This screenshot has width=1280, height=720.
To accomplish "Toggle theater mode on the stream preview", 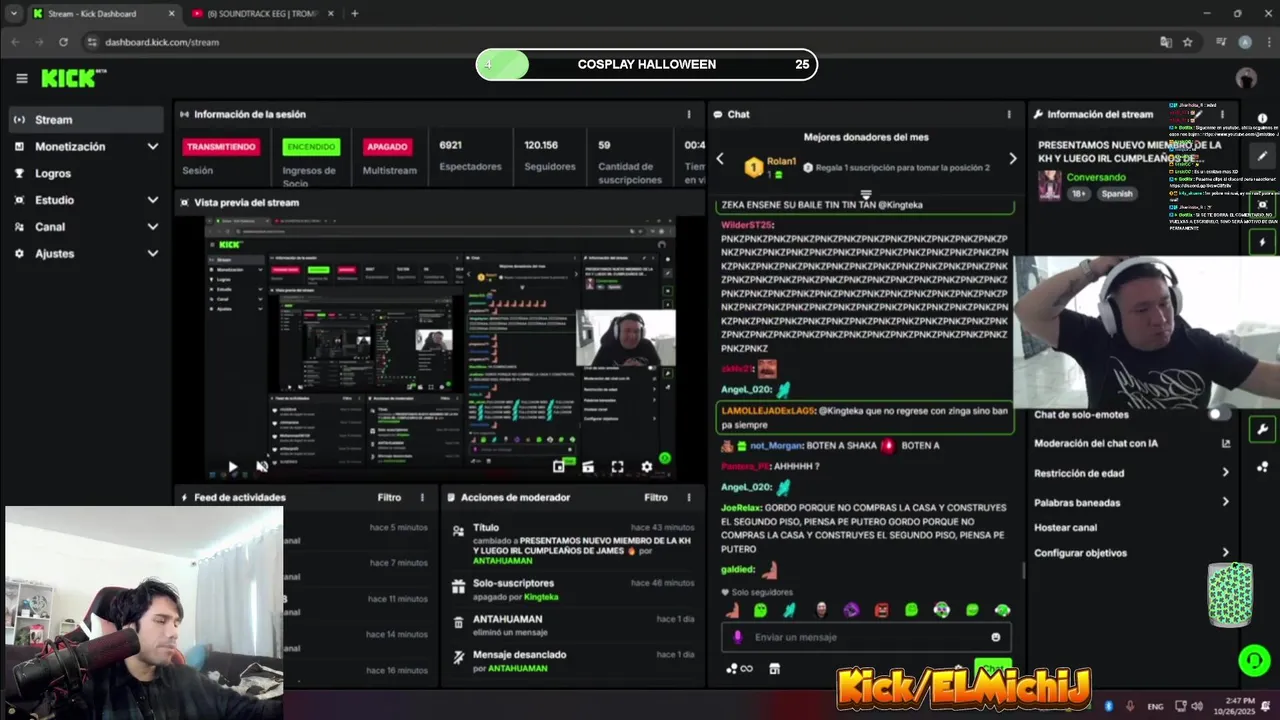I will click(x=588, y=466).
